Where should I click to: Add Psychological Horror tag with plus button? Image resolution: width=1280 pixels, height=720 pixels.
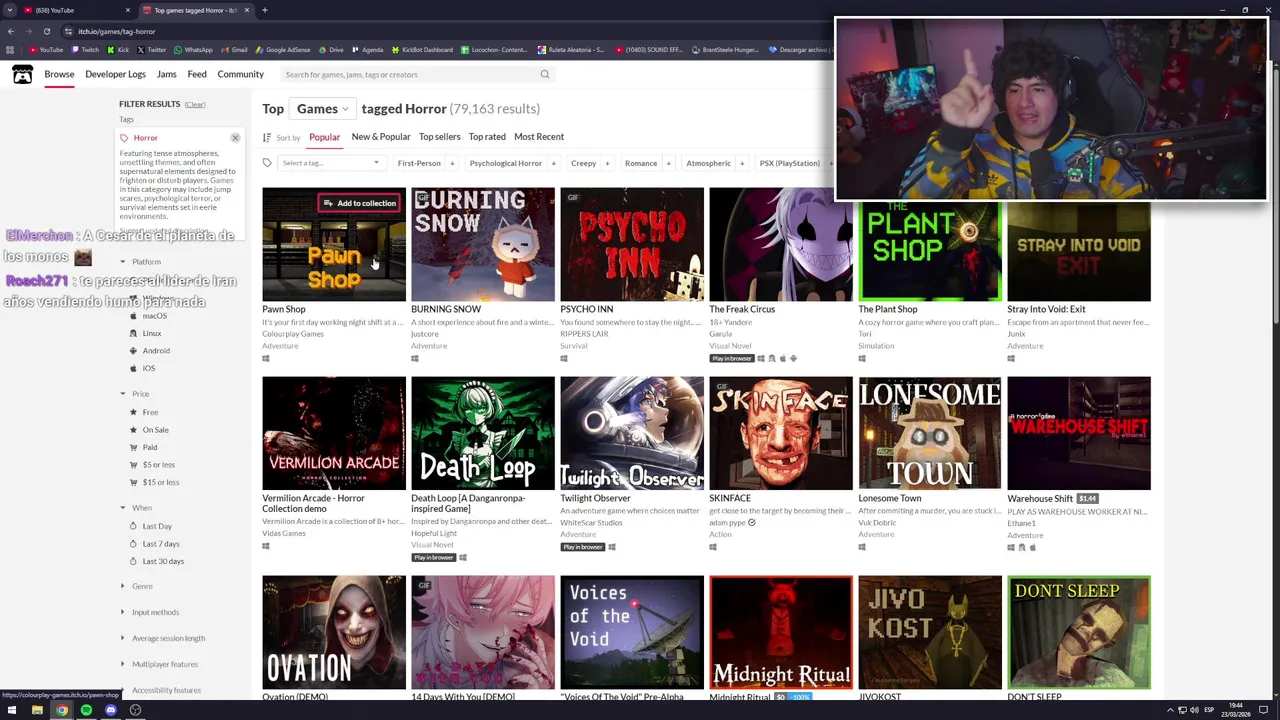coord(553,163)
